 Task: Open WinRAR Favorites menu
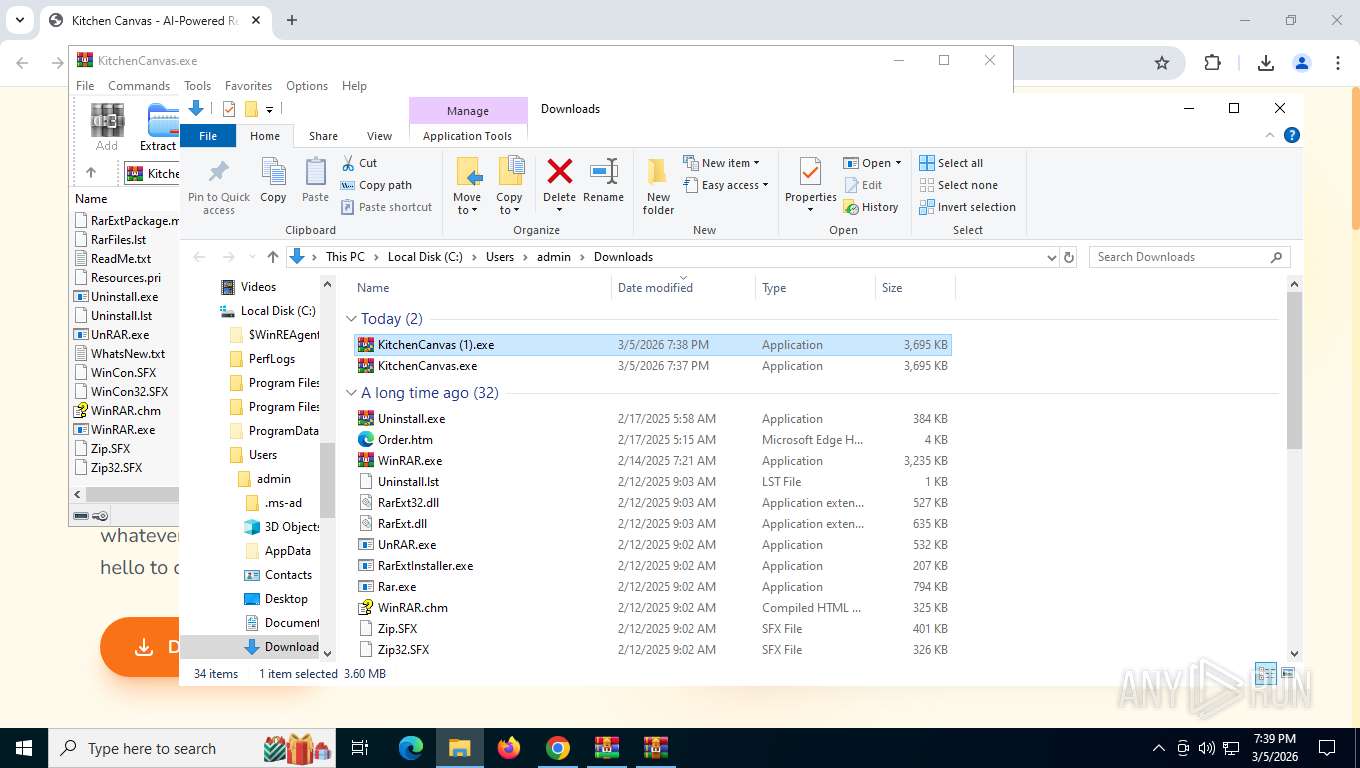pyautogui.click(x=248, y=86)
